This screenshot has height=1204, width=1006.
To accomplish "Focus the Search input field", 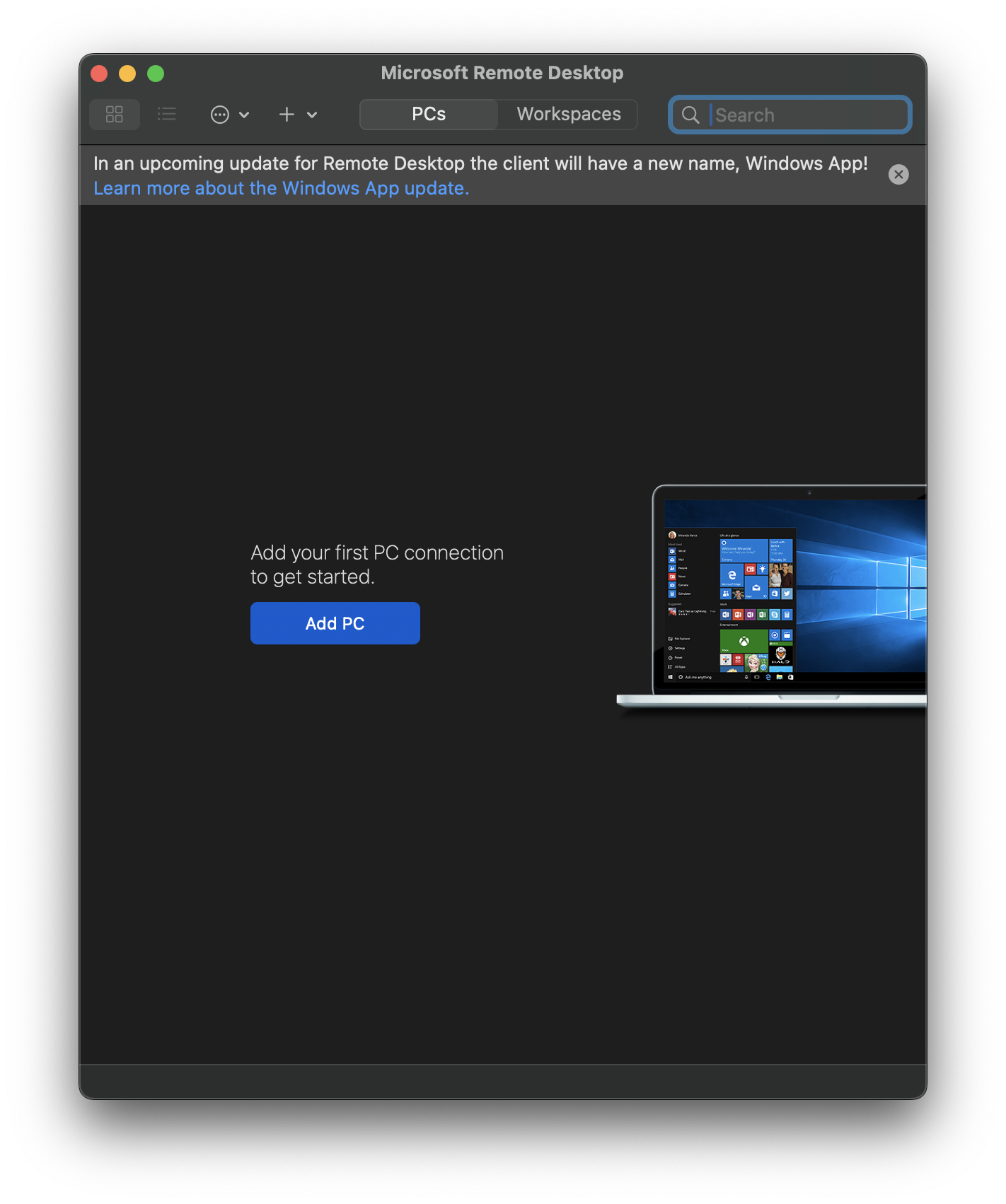I will 790,115.
